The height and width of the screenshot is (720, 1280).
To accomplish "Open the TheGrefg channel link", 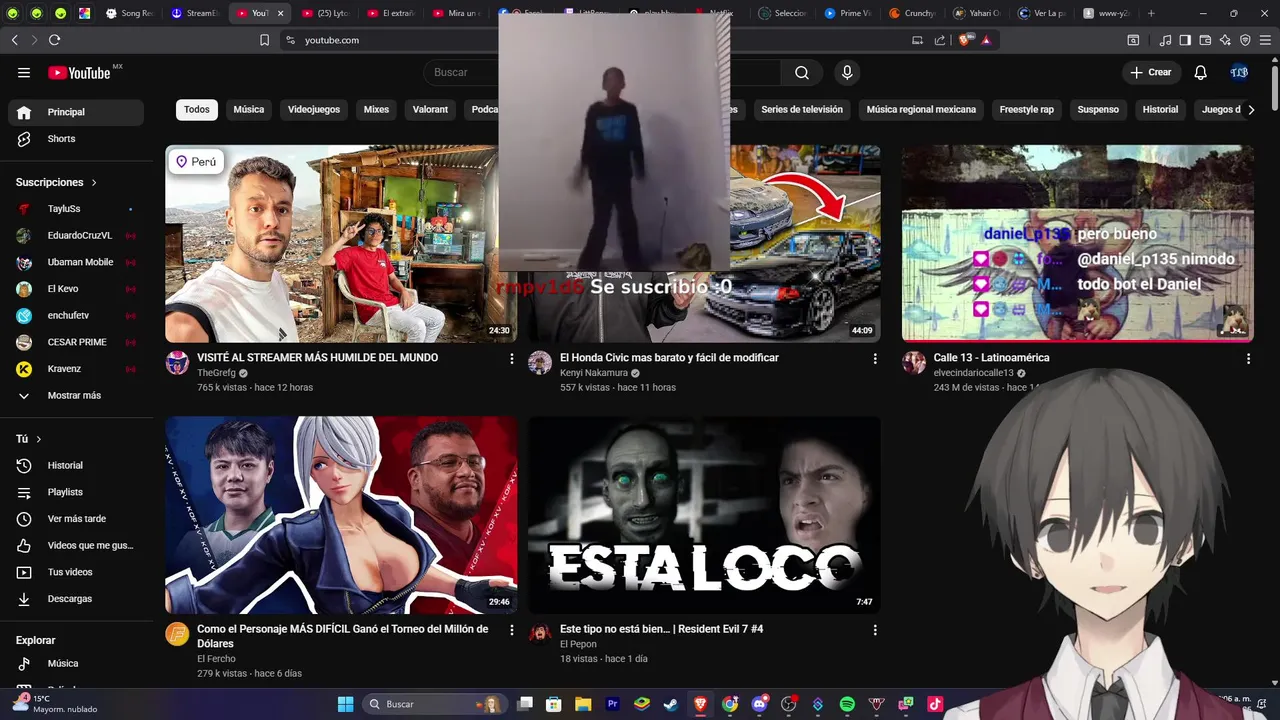I will [x=216, y=373].
